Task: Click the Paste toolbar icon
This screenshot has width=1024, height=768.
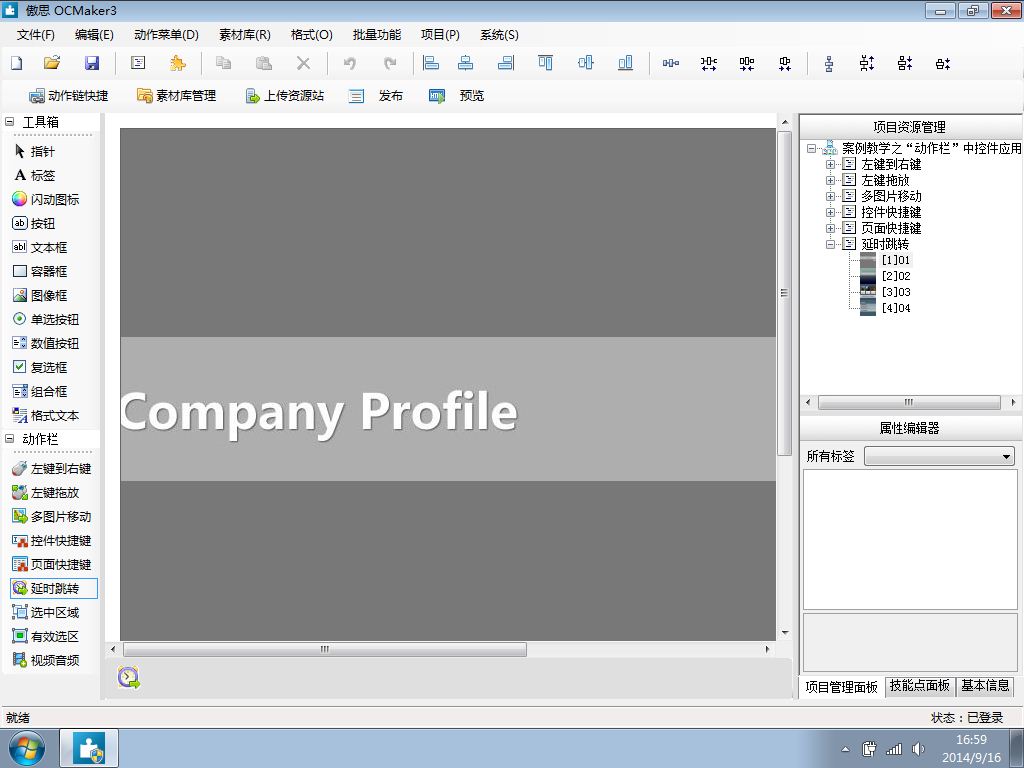Action: point(263,63)
